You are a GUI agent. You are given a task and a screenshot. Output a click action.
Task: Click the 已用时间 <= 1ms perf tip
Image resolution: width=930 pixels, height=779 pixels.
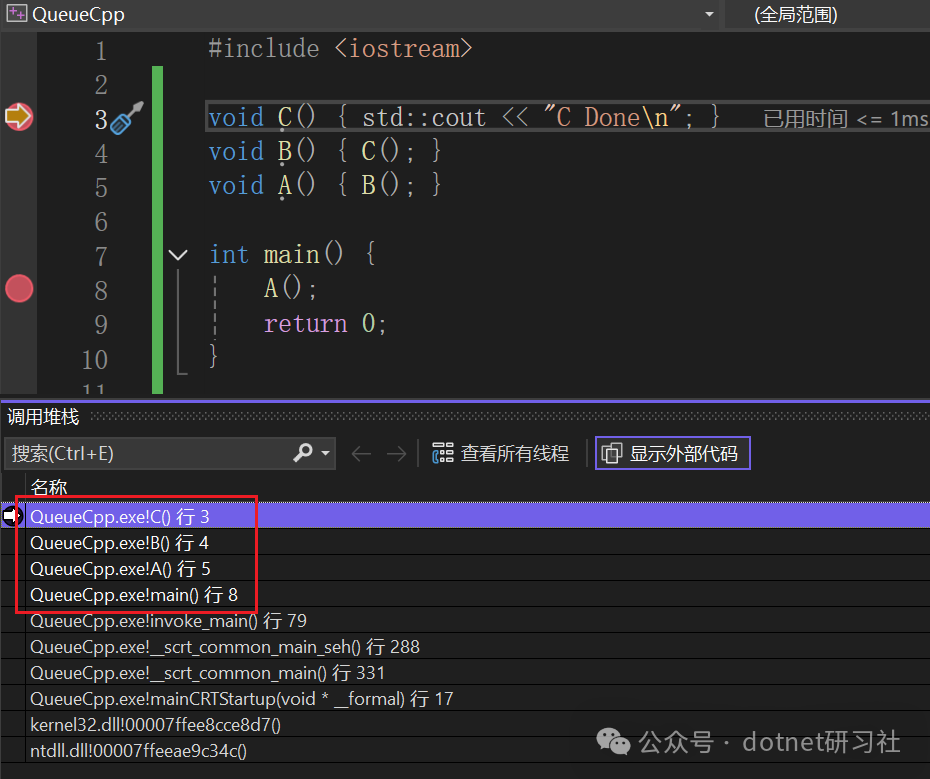pyautogui.click(x=845, y=119)
